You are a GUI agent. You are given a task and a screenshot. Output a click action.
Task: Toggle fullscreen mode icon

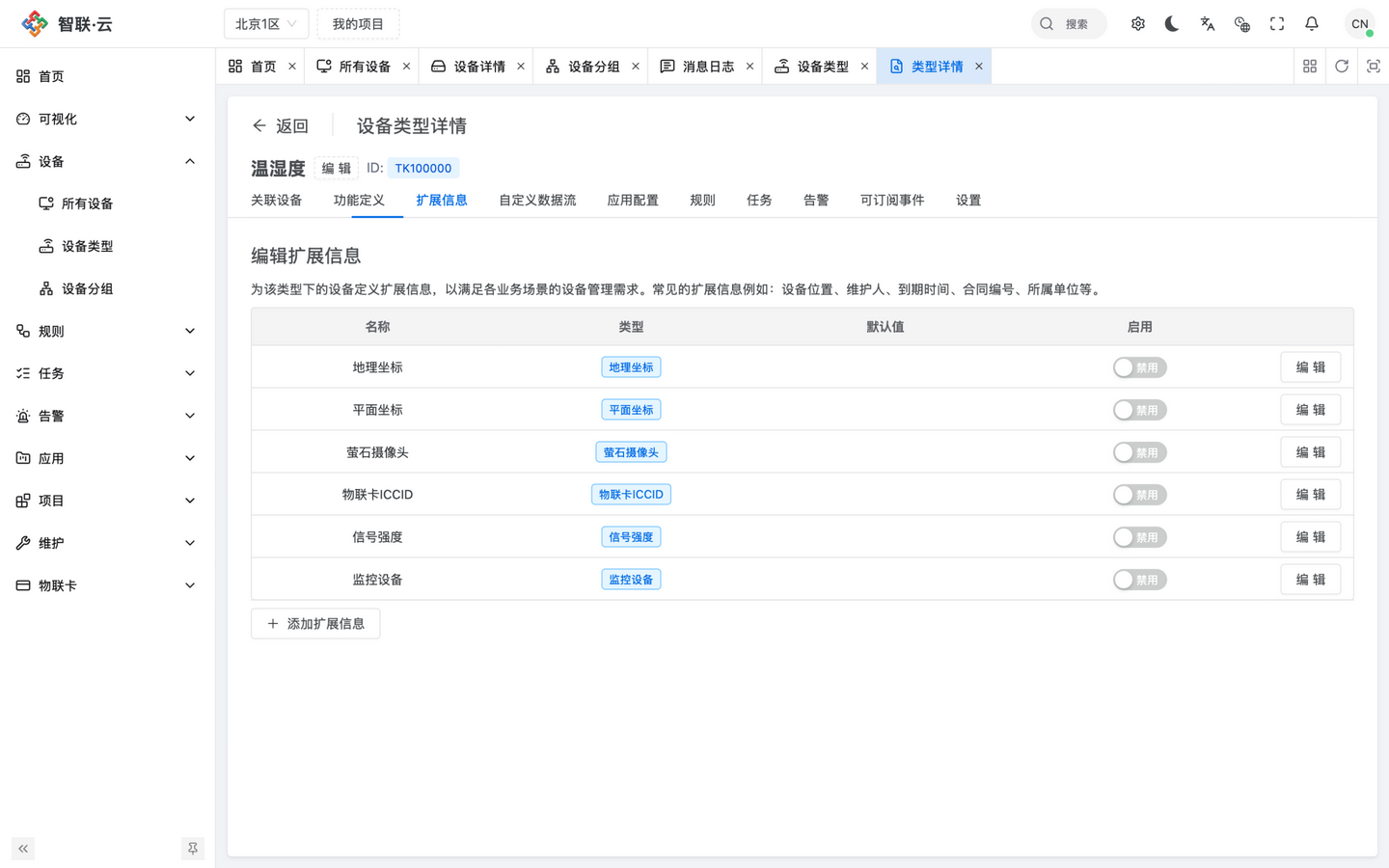(1277, 24)
